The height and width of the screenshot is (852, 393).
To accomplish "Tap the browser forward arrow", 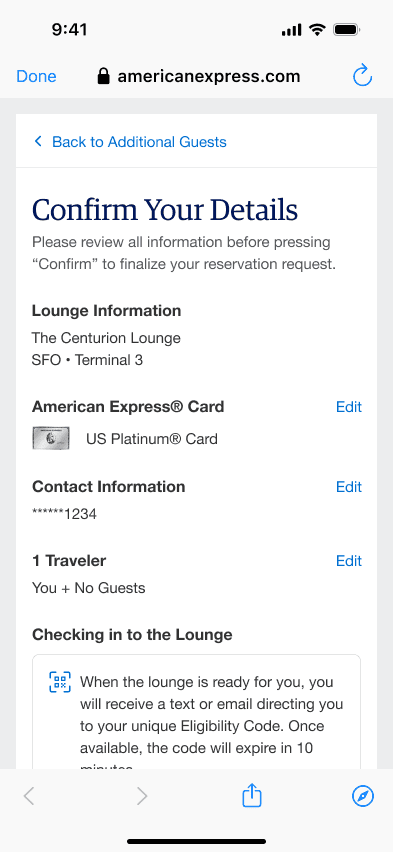I will coord(141,797).
